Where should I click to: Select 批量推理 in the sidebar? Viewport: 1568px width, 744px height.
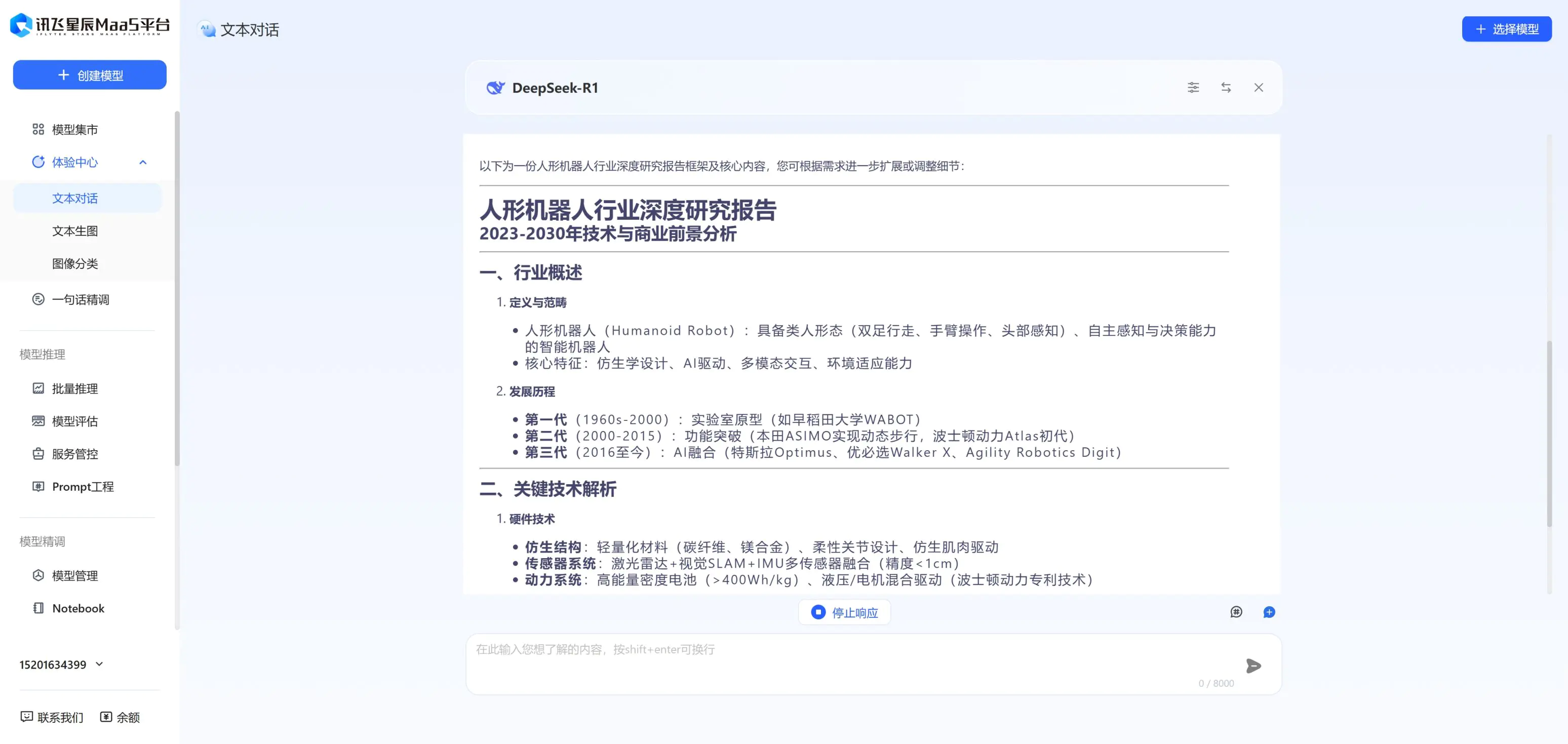coord(74,388)
